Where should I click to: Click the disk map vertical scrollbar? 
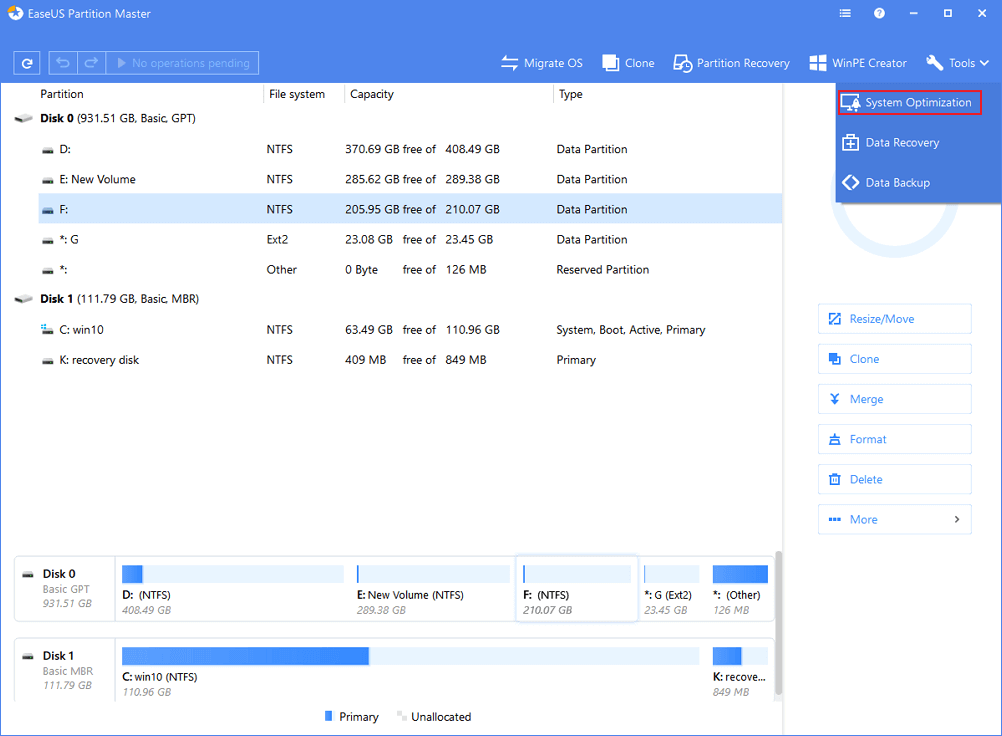tap(778, 623)
